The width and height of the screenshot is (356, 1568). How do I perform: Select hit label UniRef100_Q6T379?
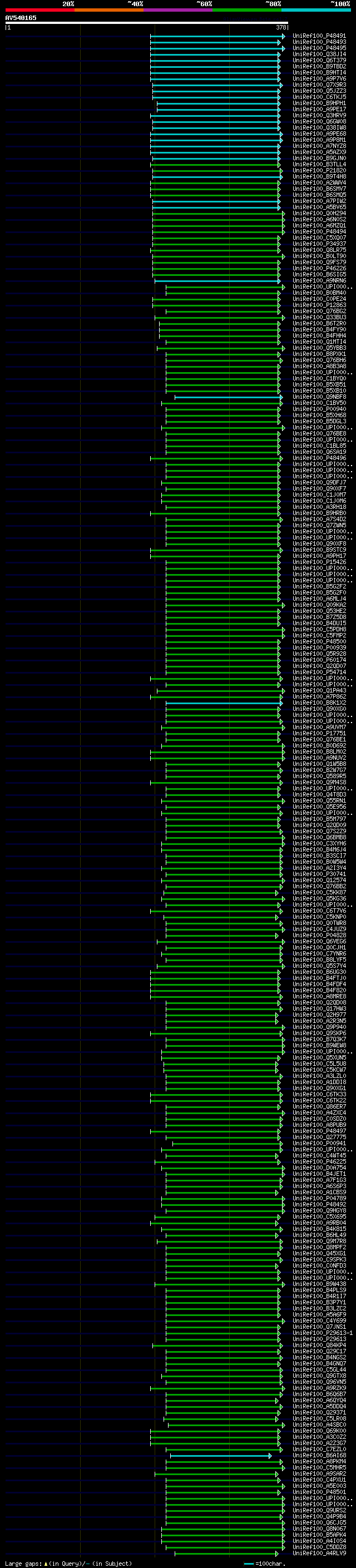319,60
